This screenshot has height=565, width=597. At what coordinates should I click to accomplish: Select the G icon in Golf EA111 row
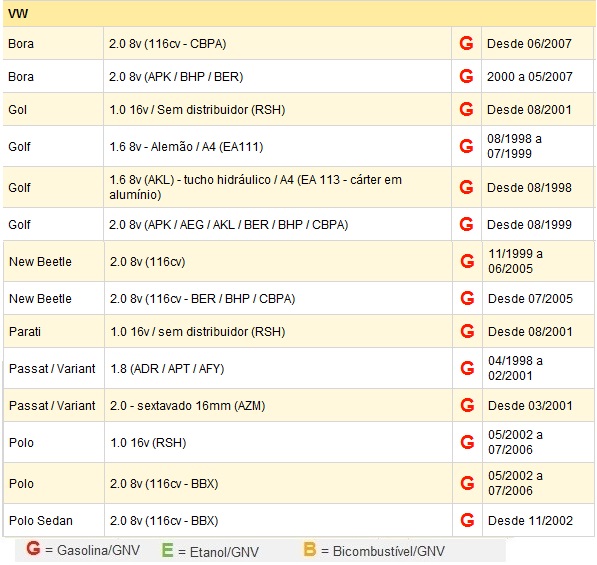click(x=466, y=146)
